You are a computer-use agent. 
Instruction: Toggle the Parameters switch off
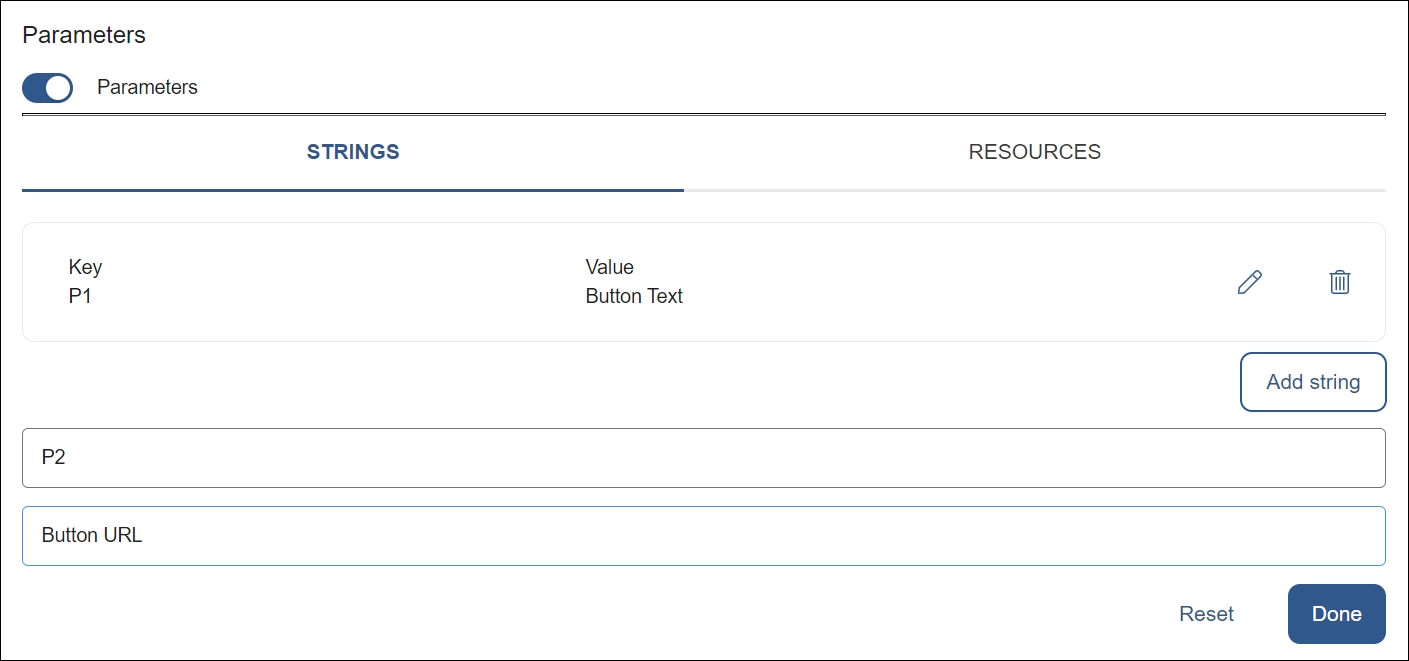(x=47, y=88)
